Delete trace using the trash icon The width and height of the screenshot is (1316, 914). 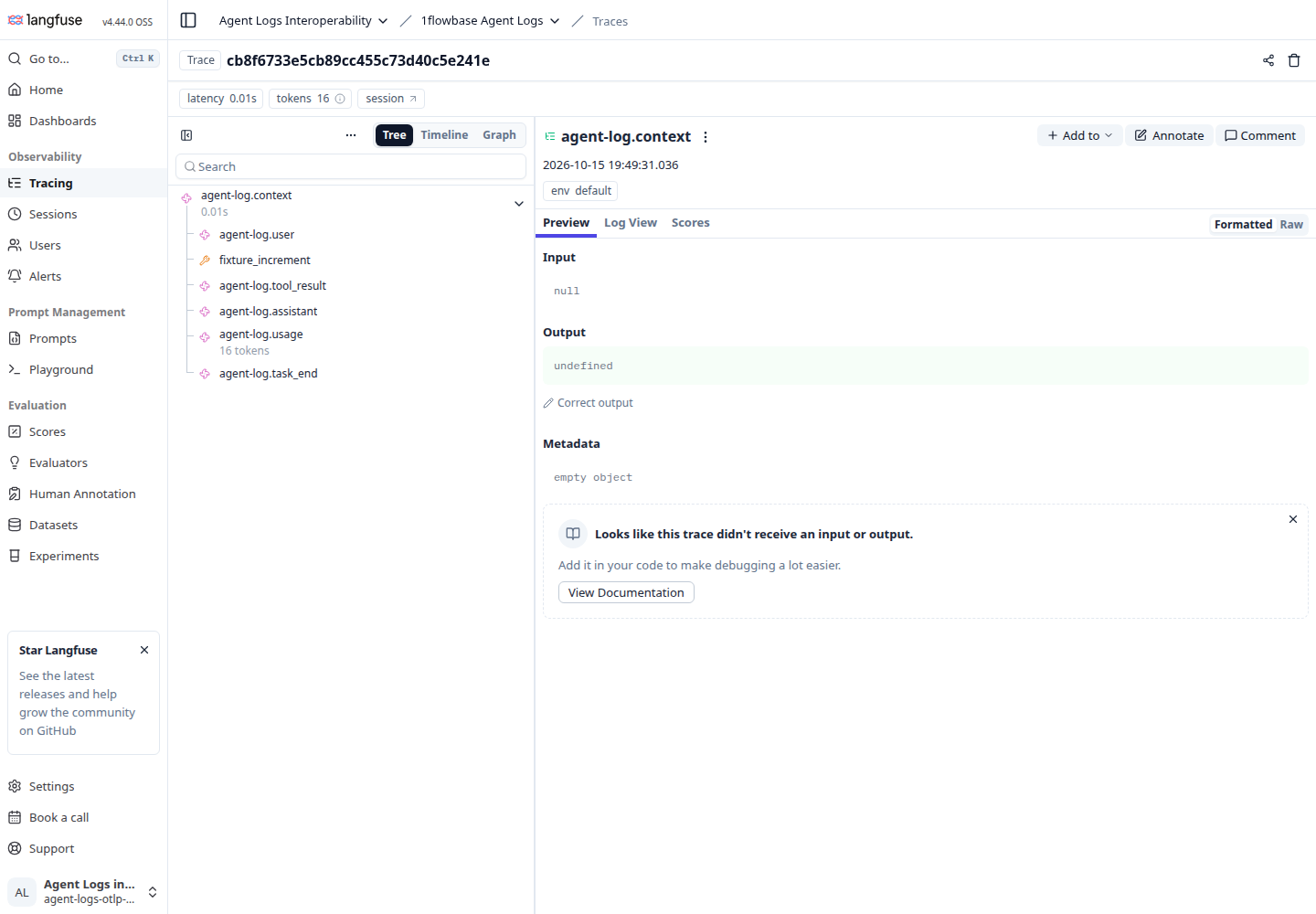(x=1294, y=60)
